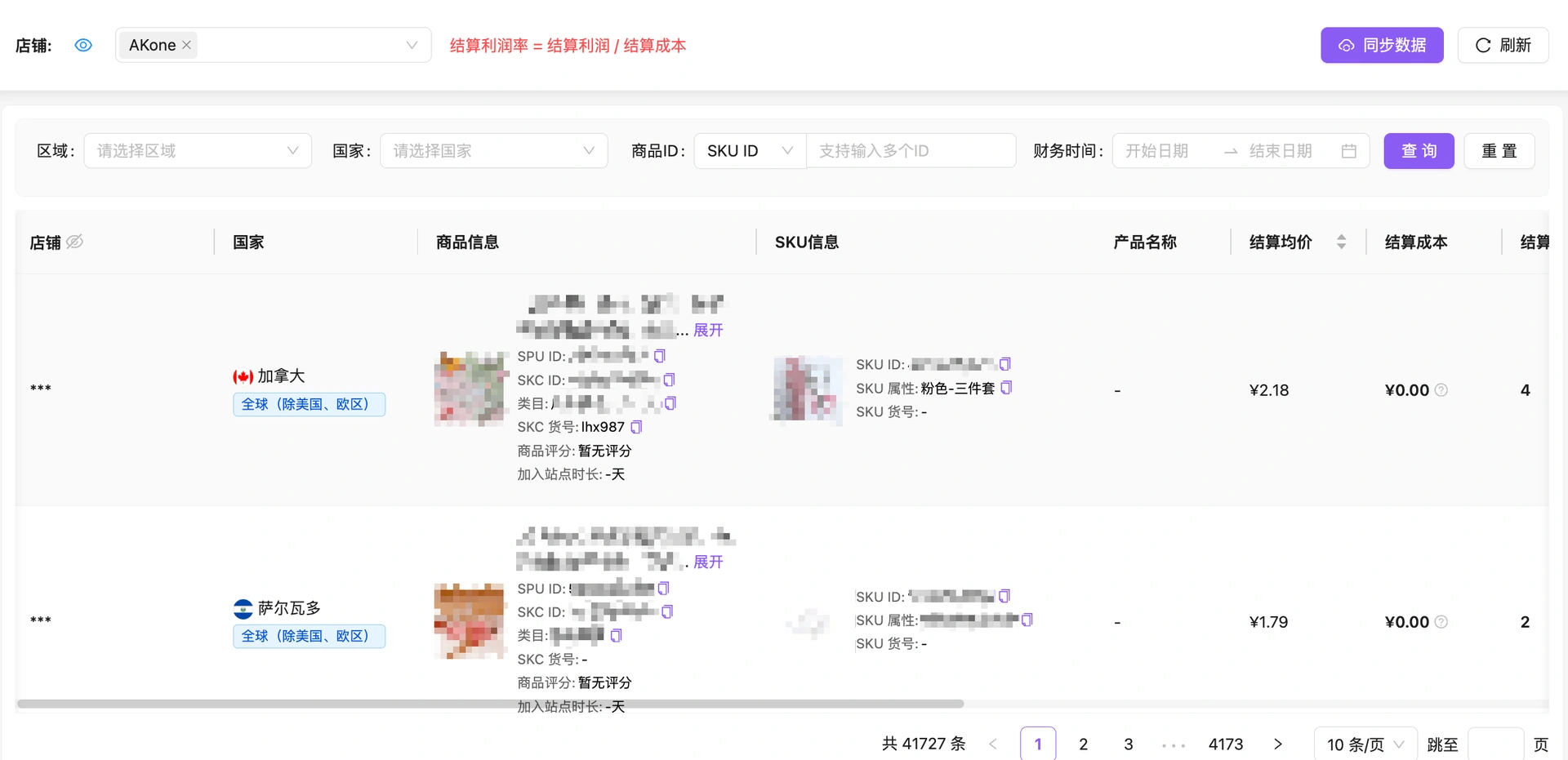Image resolution: width=1568 pixels, height=760 pixels.
Task: Click the horizontal table scrollbar
Action: point(490,704)
